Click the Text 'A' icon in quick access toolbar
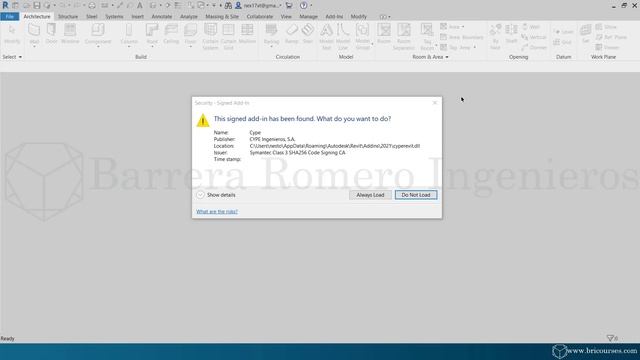The image size is (640, 360). coord(140,5)
